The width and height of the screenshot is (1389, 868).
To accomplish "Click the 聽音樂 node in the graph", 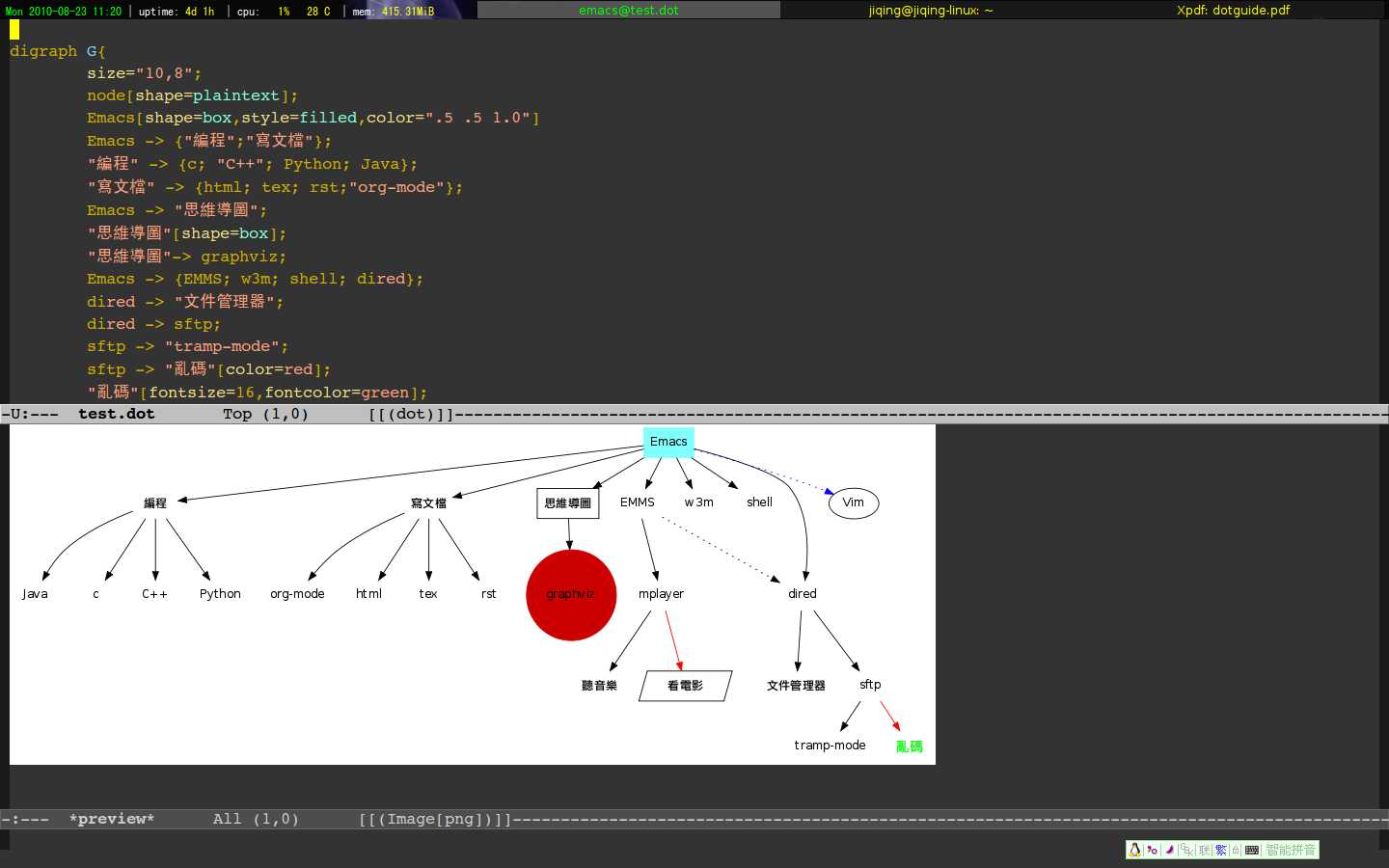I will click(x=599, y=686).
